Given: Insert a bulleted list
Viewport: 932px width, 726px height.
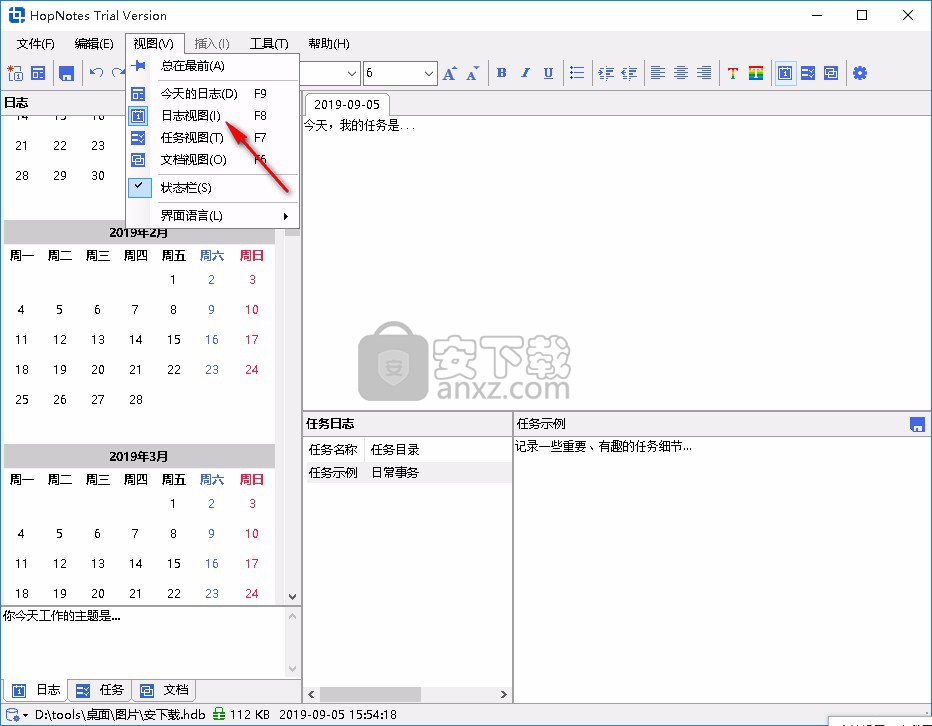Looking at the screenshot, I should 577,73.
